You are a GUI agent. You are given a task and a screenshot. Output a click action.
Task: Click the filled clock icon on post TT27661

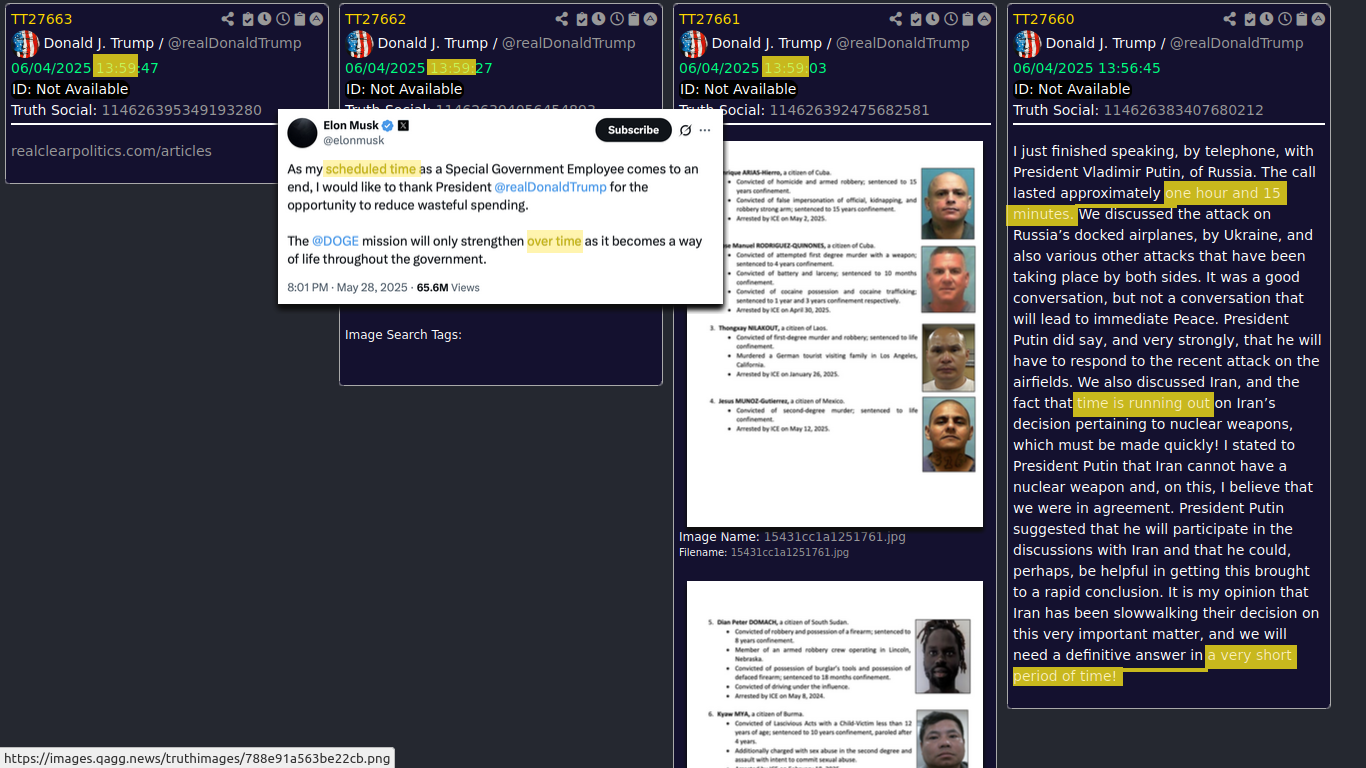(x=932, y=19)
